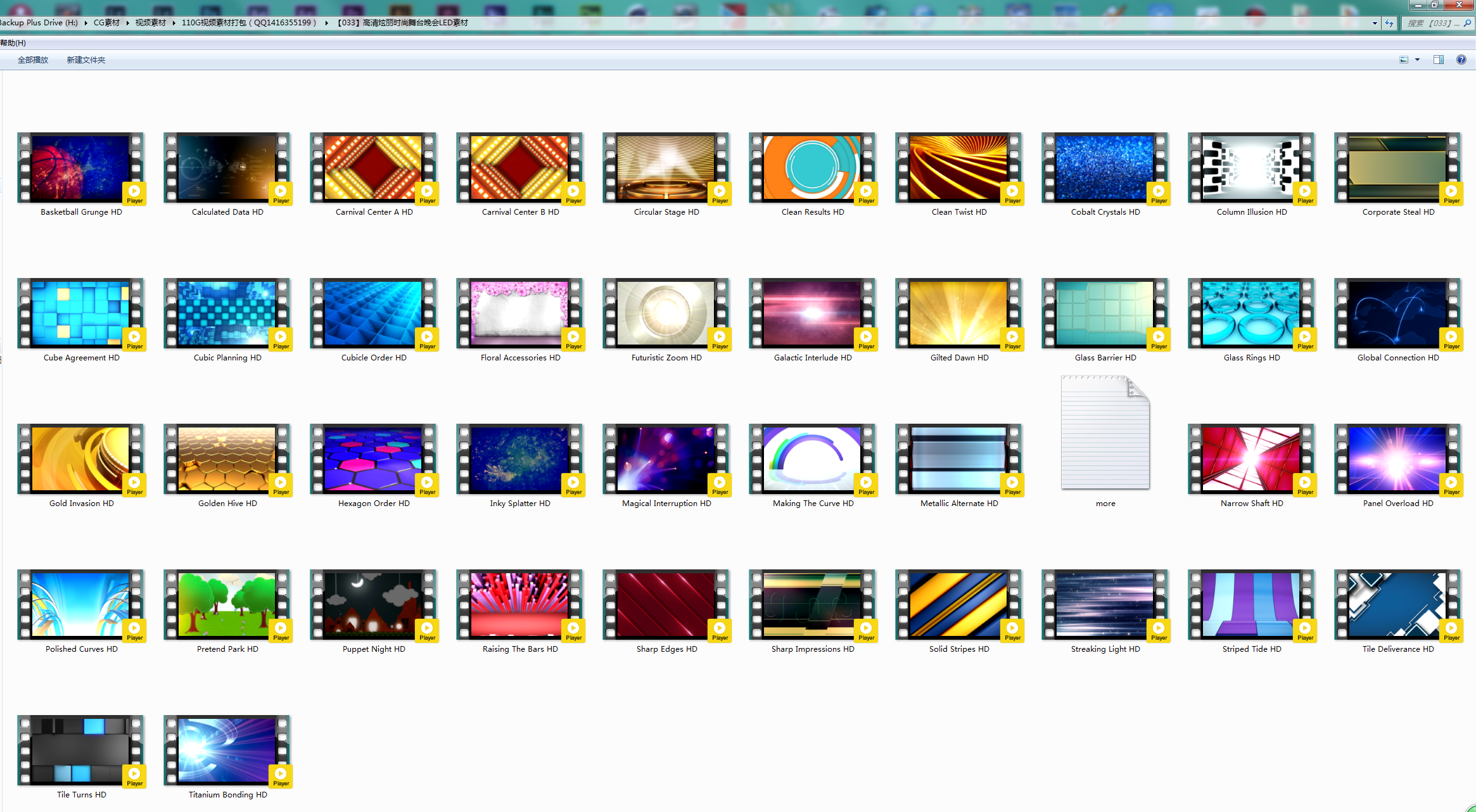1476x812 pixels.
Task: Click Player badge on Glass Rings HD
Action: click(x=1305, y=339)
